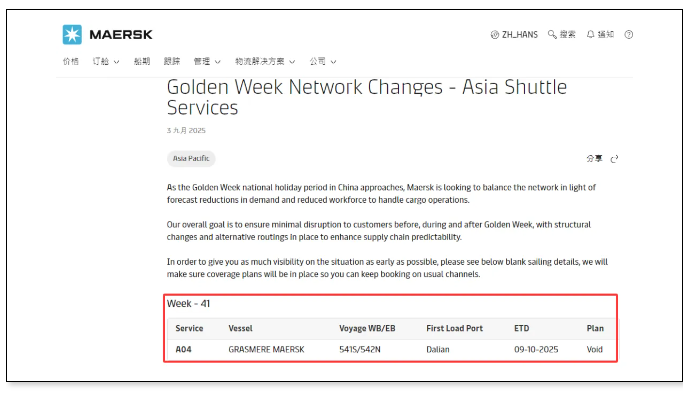Open the ZH_HANS language globe icon
The width and height of the screenshot is (689, 394).
pyautogui.click(x=495, y=35)
